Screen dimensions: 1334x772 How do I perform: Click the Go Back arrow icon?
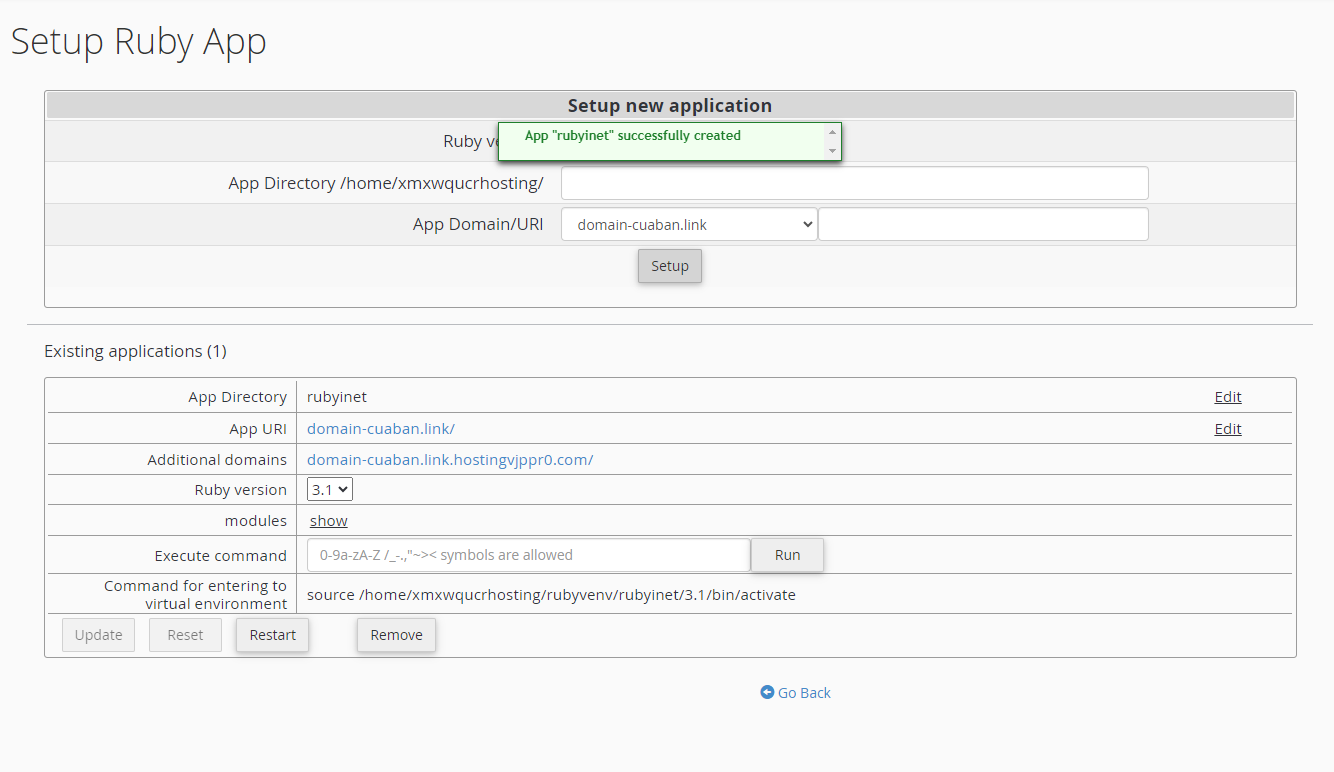[767, 692]
